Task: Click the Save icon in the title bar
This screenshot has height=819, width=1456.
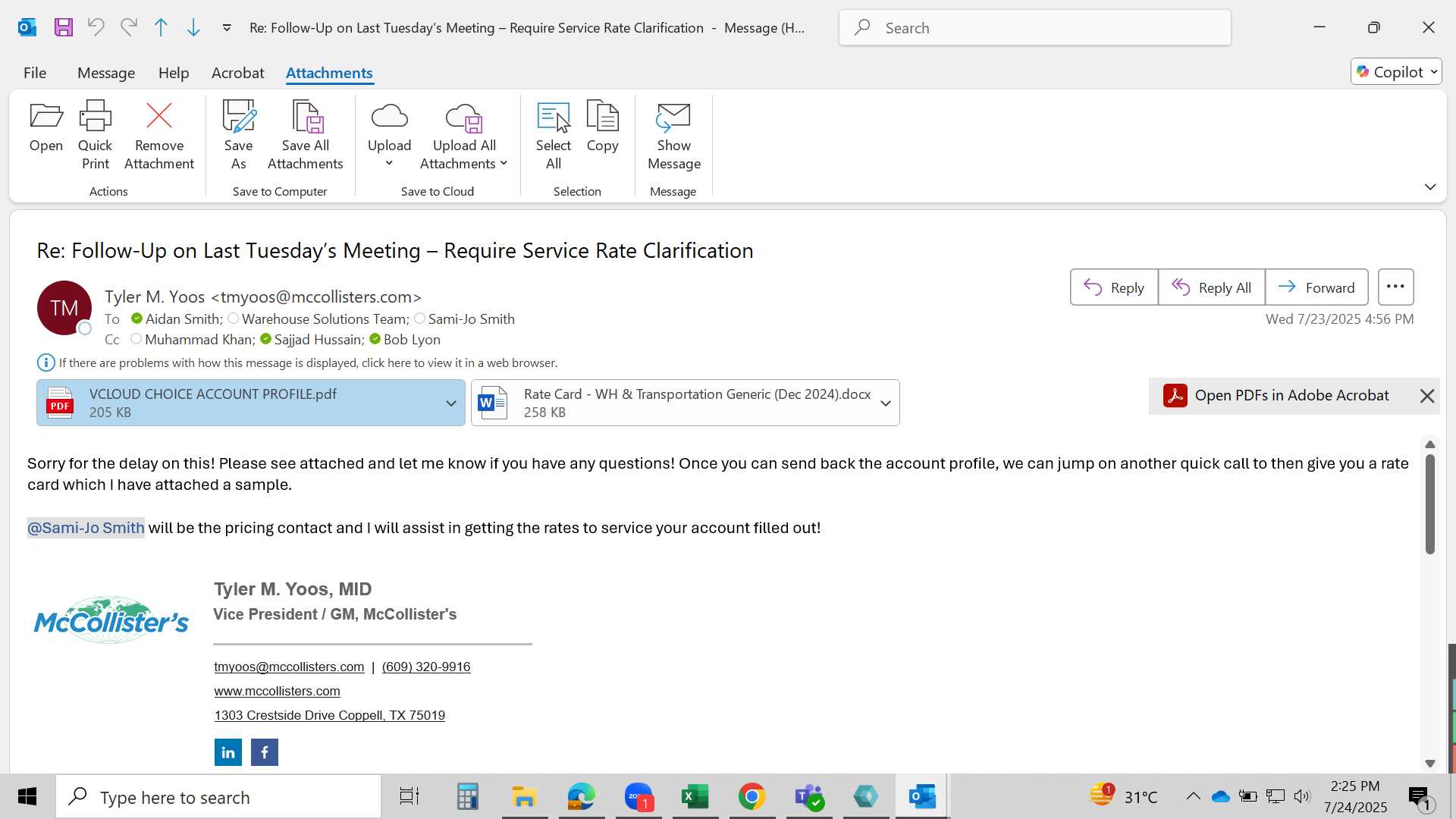Action: click(64, 28)
